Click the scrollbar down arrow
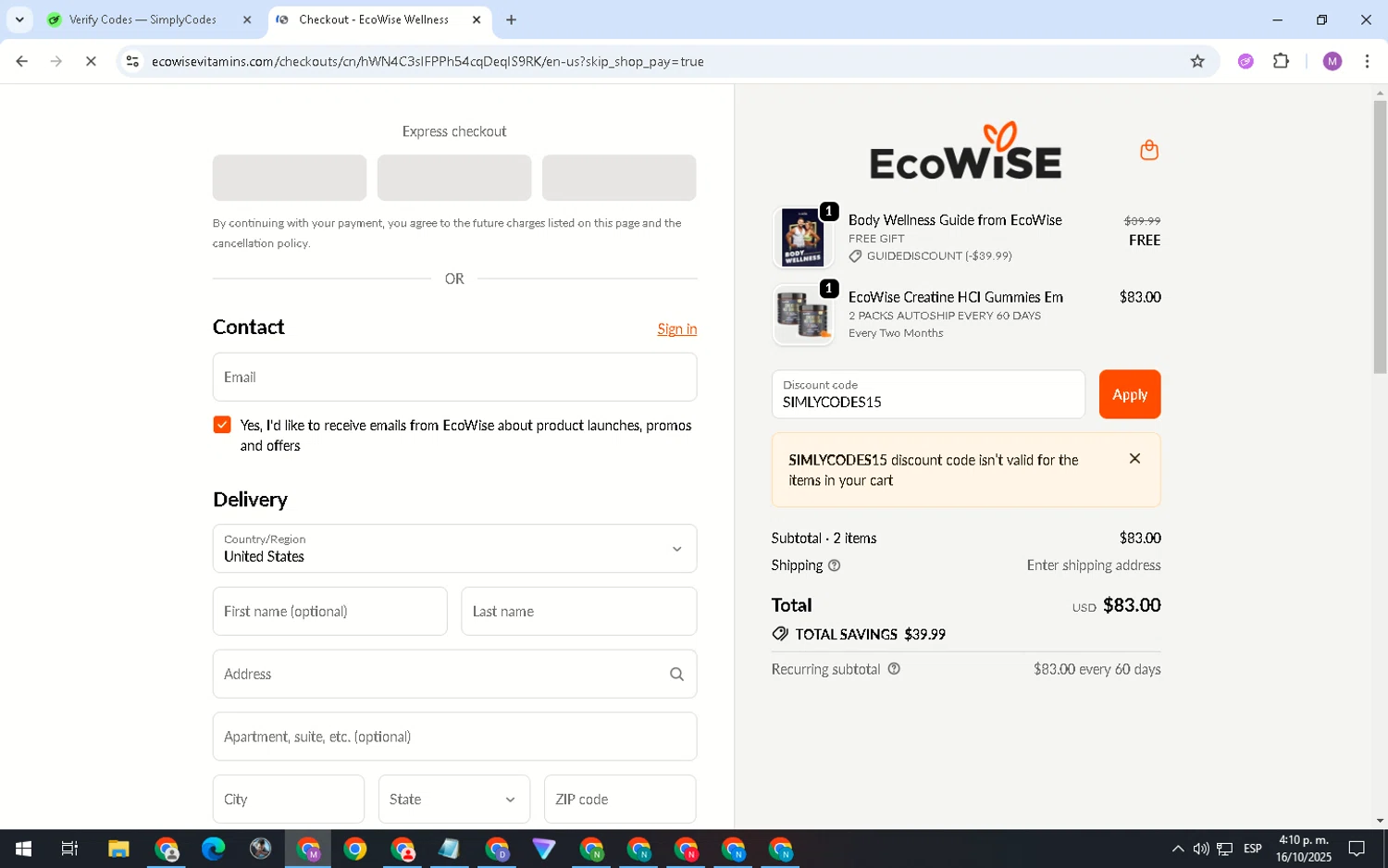The height and width of the screenshot is (868, 1388). point(1380,821)
